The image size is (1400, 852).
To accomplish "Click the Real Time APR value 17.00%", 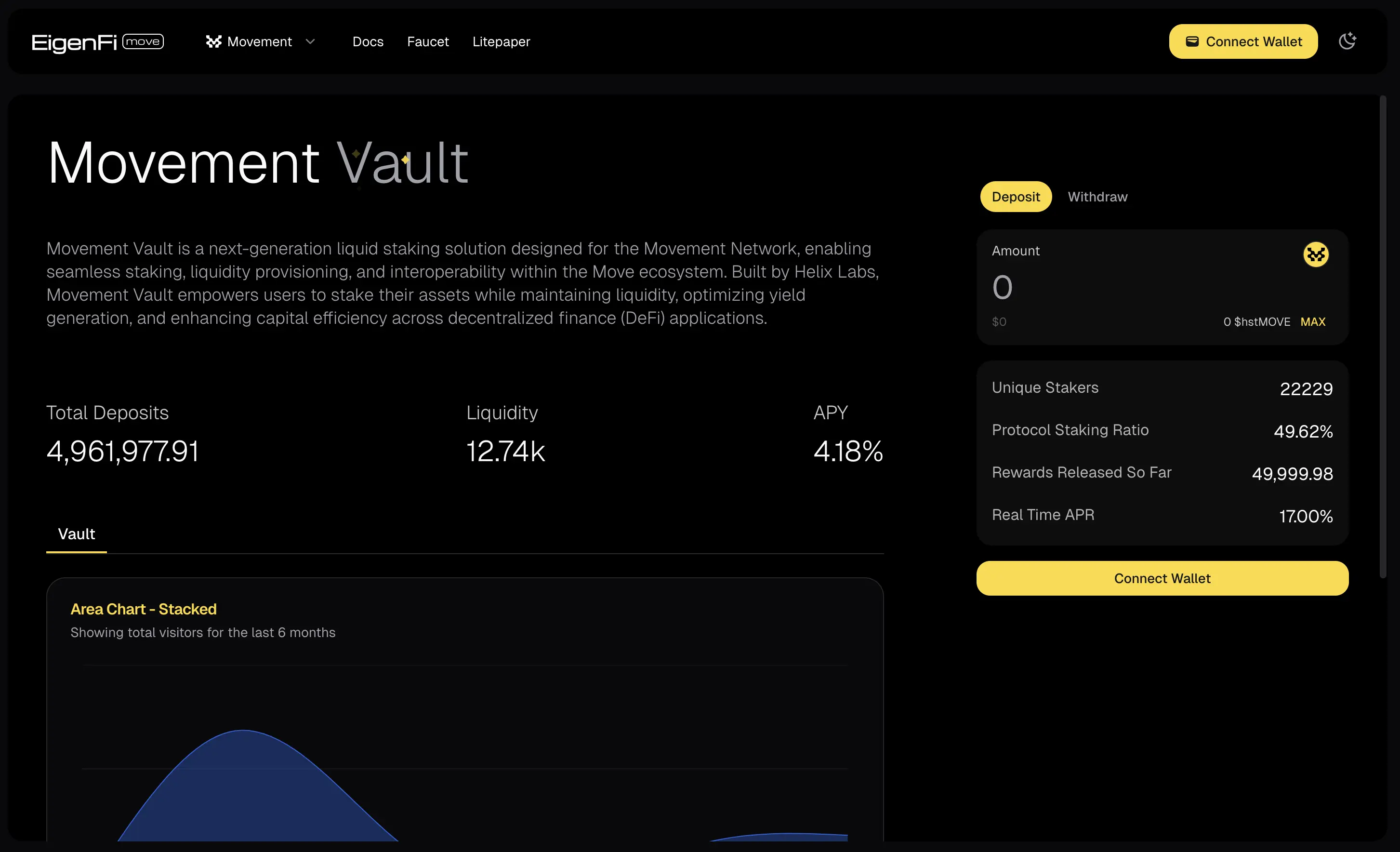I will [x=1306, y=516].
